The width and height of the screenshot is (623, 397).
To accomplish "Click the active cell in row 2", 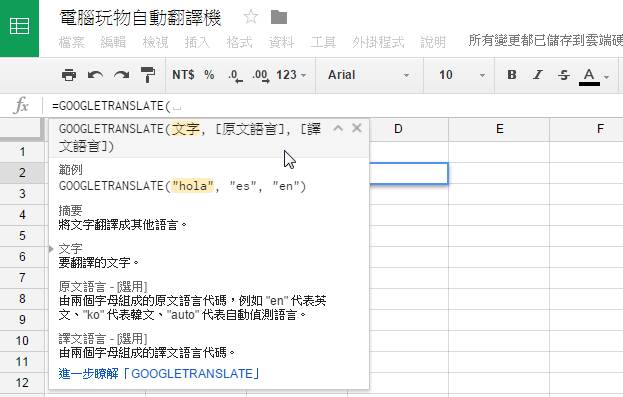I will click(408, 173).
